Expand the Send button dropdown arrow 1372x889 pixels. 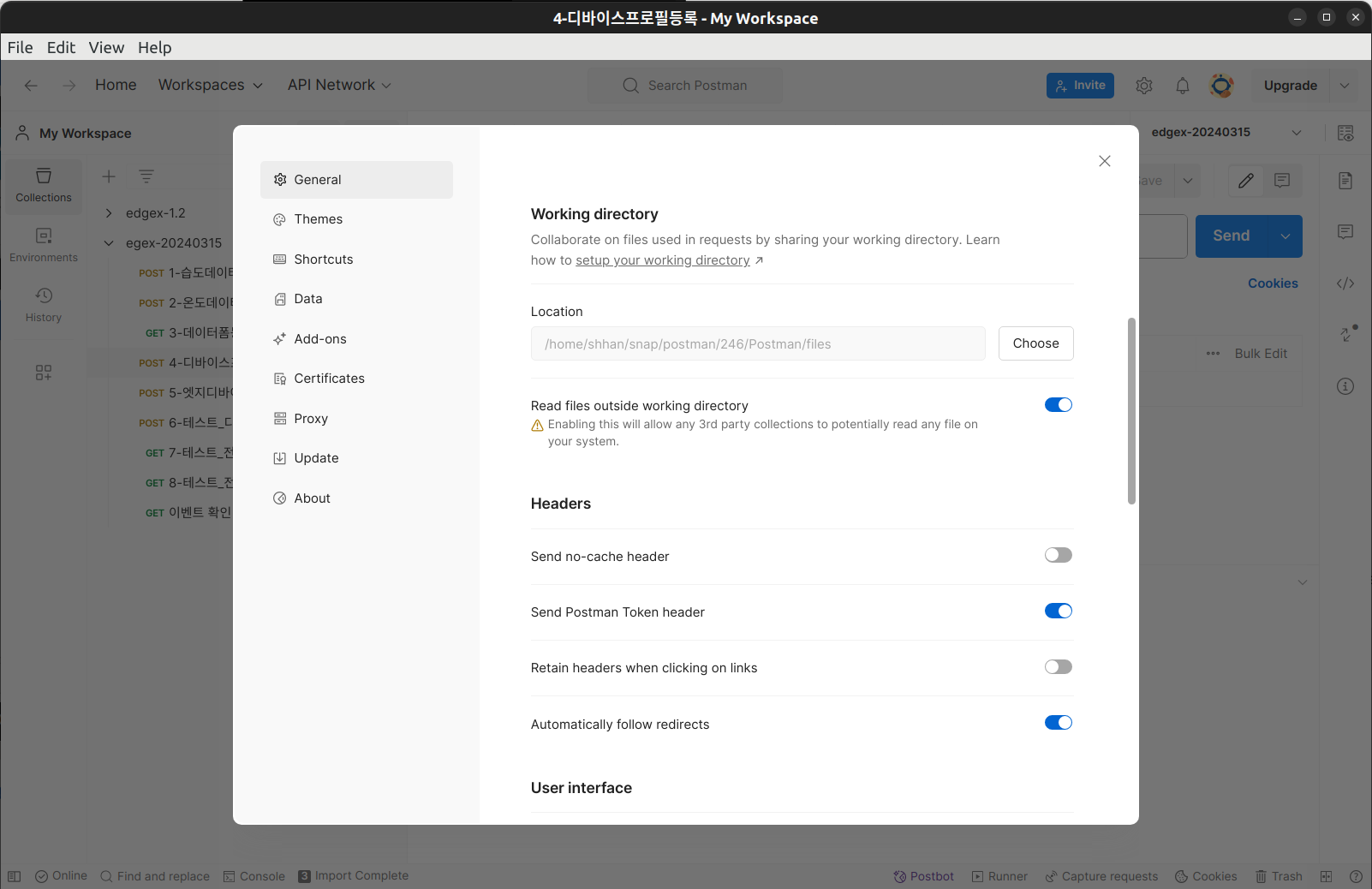1286,236
